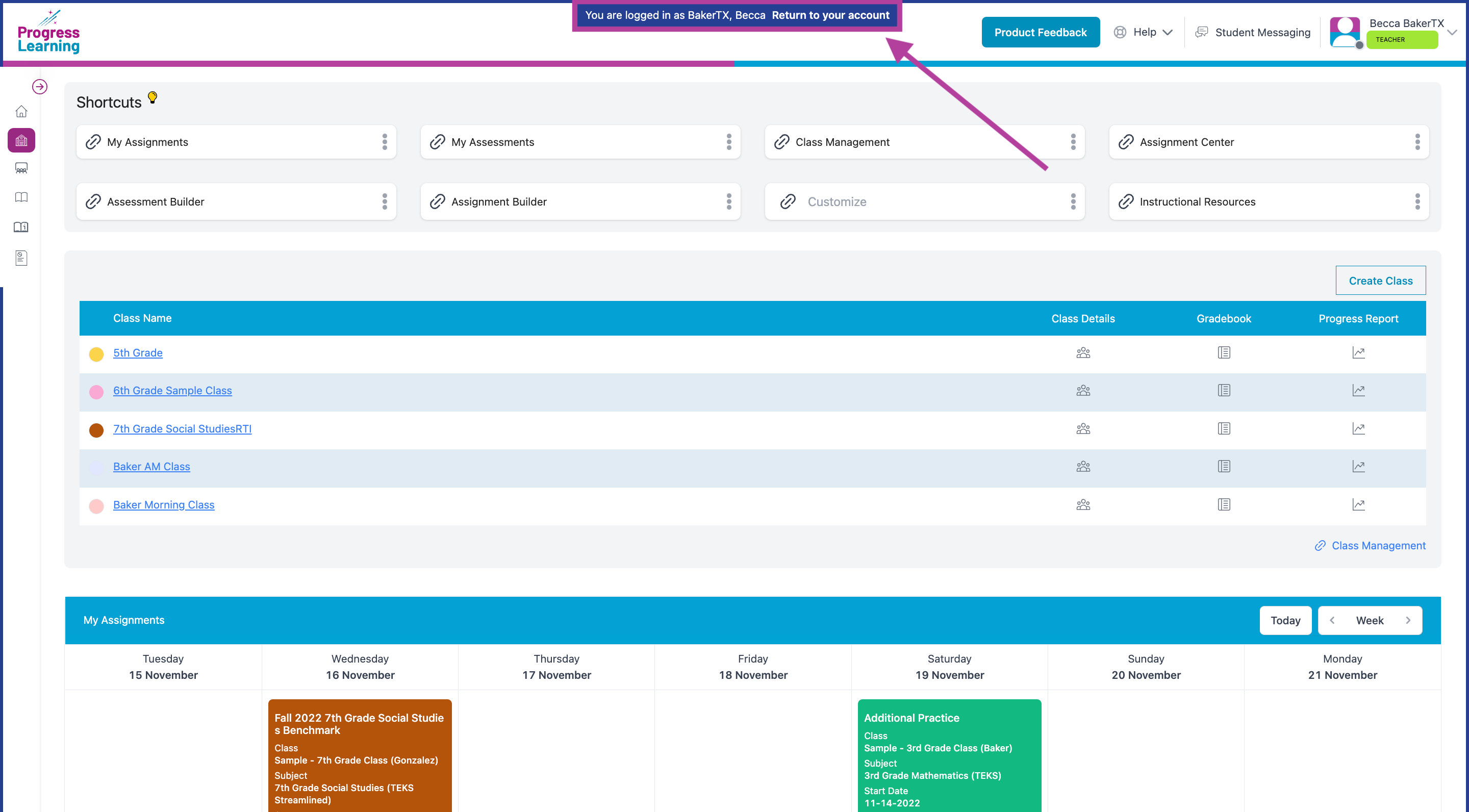The height and width of the screenshot is (812, 1469).
Task: Open the 6th Grade Sample Class link
Action: (172, 391)
